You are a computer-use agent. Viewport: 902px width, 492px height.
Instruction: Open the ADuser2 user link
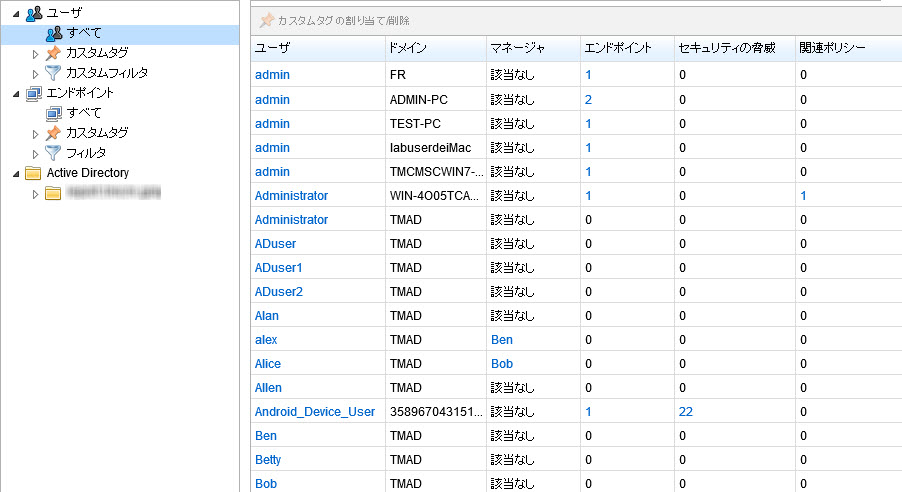point(279,292)
